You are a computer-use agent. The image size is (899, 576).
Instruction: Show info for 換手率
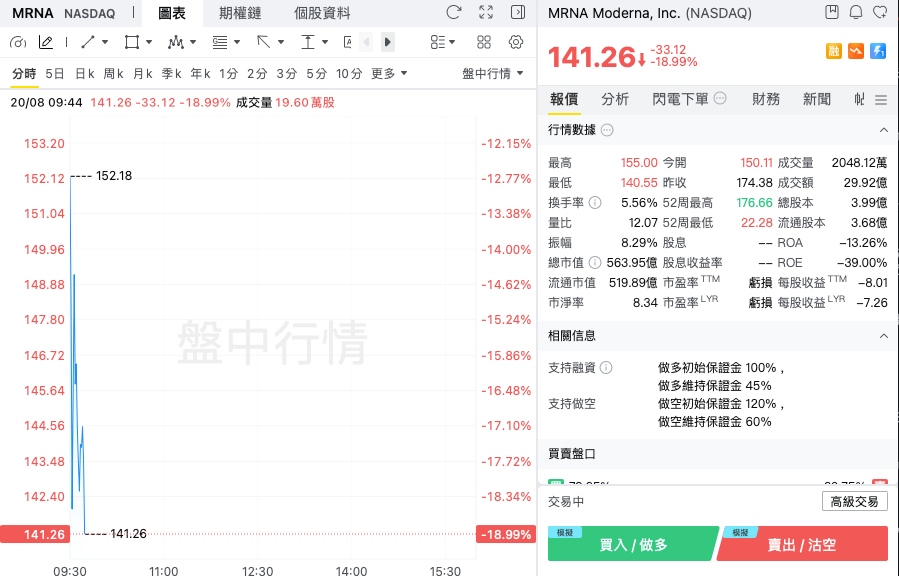(x=596, y=203)
